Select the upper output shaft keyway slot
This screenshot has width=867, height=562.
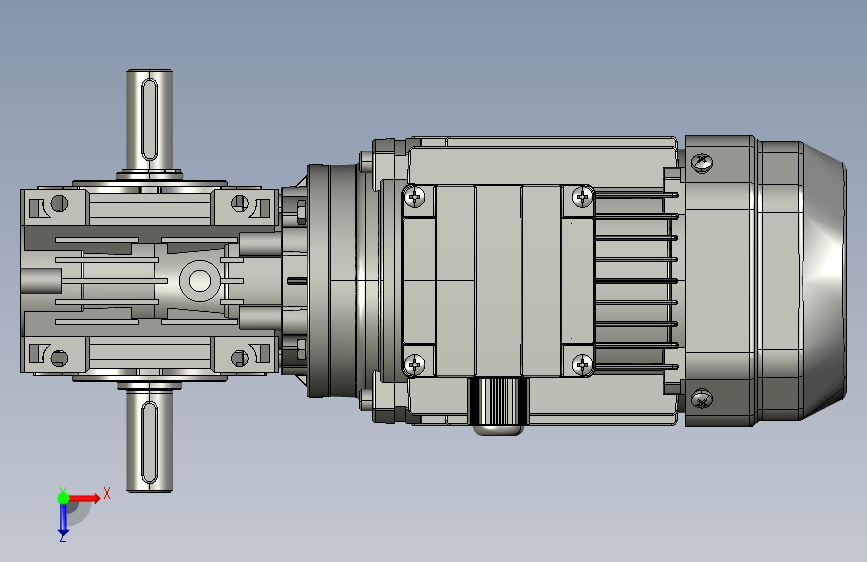pos(149,119)
